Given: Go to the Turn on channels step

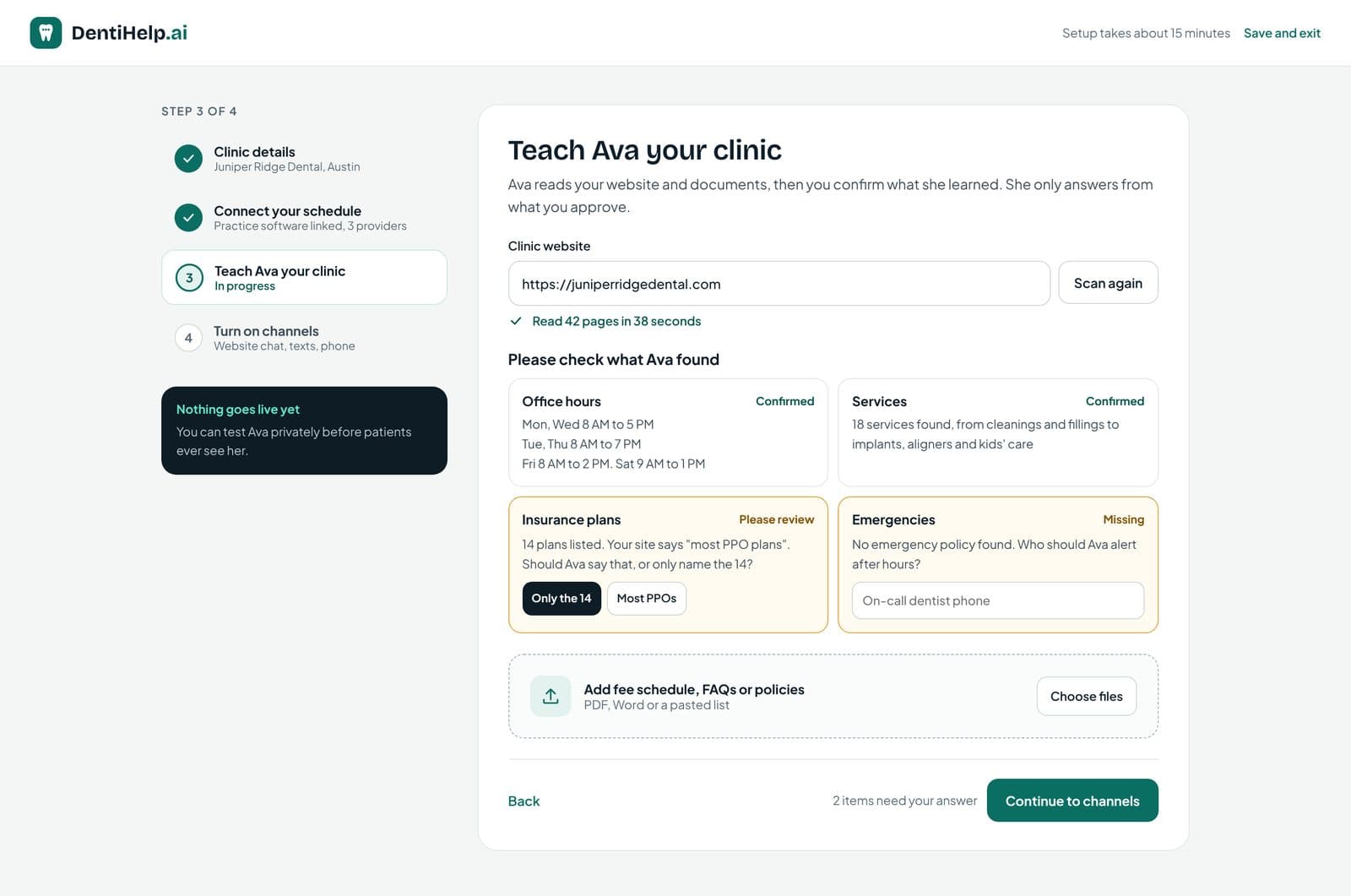Looking at the screenshot, I should click(304, 338).
